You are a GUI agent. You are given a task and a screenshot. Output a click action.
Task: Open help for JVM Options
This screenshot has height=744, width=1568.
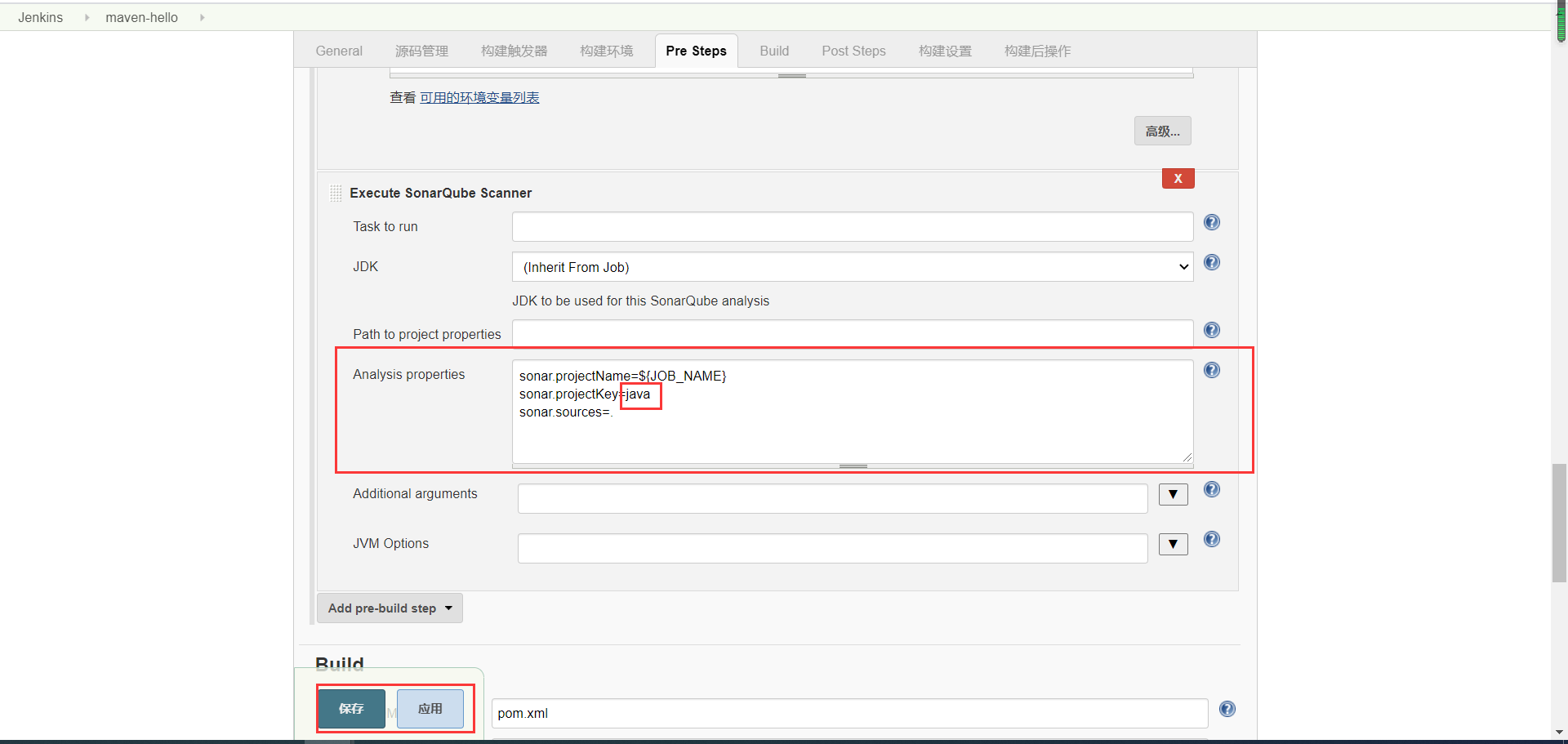pos(1212,539)
